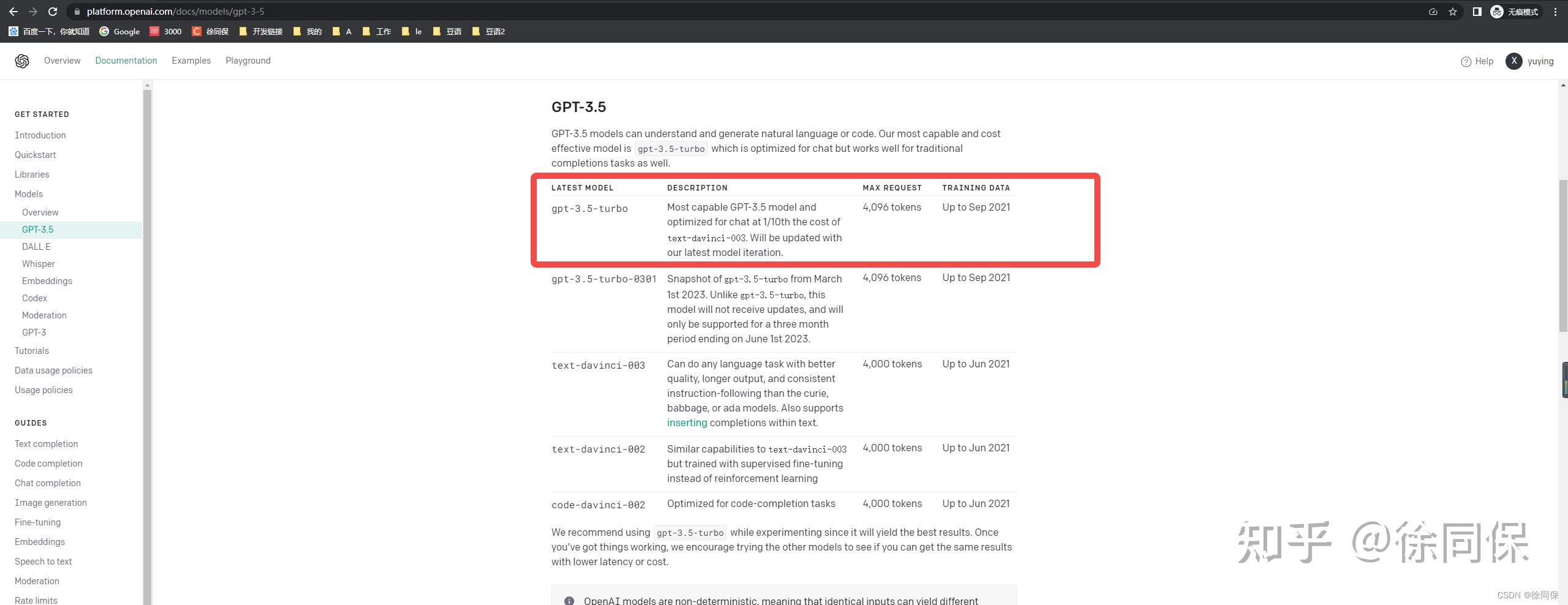
Task: Bookmark this page with the star icon
Action: (x=1453, y=12)
